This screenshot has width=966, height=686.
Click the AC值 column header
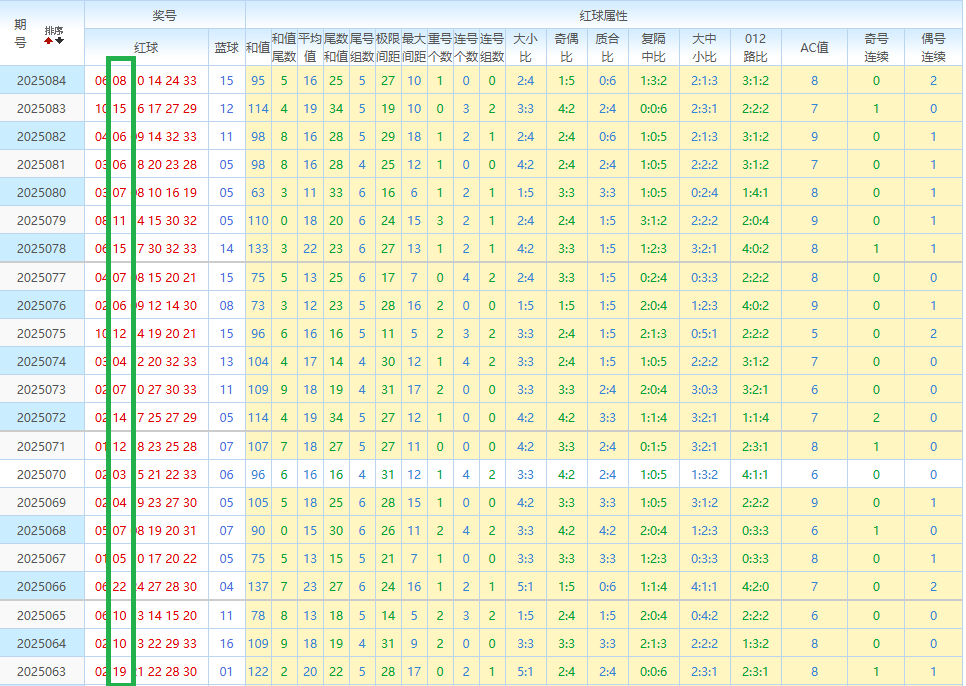(814, 47)
